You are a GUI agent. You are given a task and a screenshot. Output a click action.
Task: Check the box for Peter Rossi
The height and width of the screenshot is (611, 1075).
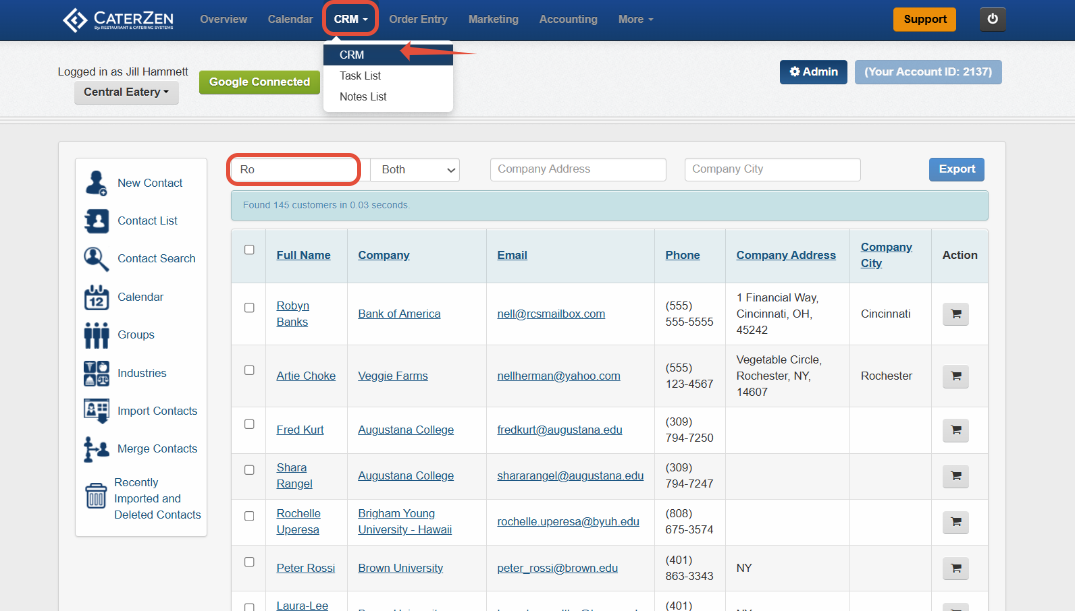[250, 562]
